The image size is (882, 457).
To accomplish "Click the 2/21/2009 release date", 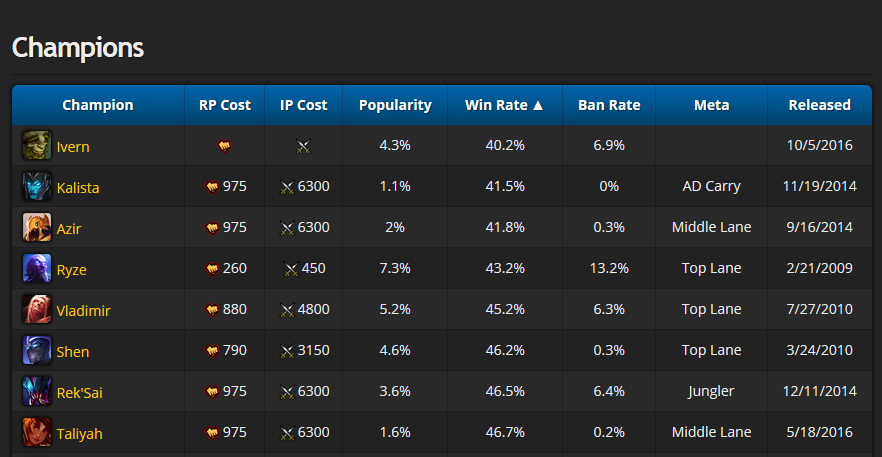I will pyautogui.click(x=820, y=268).
